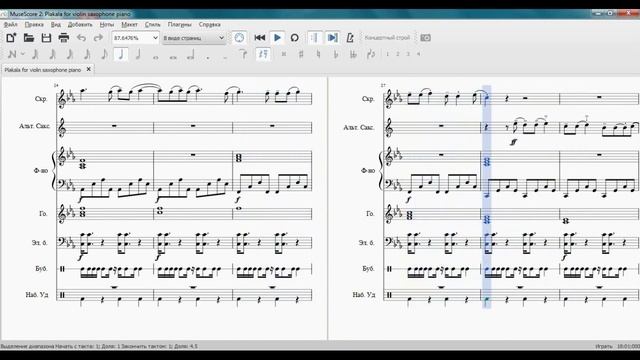Open the Добавить menu
The width and height of the screenshot is (640, 360).
tap(80, 24)
